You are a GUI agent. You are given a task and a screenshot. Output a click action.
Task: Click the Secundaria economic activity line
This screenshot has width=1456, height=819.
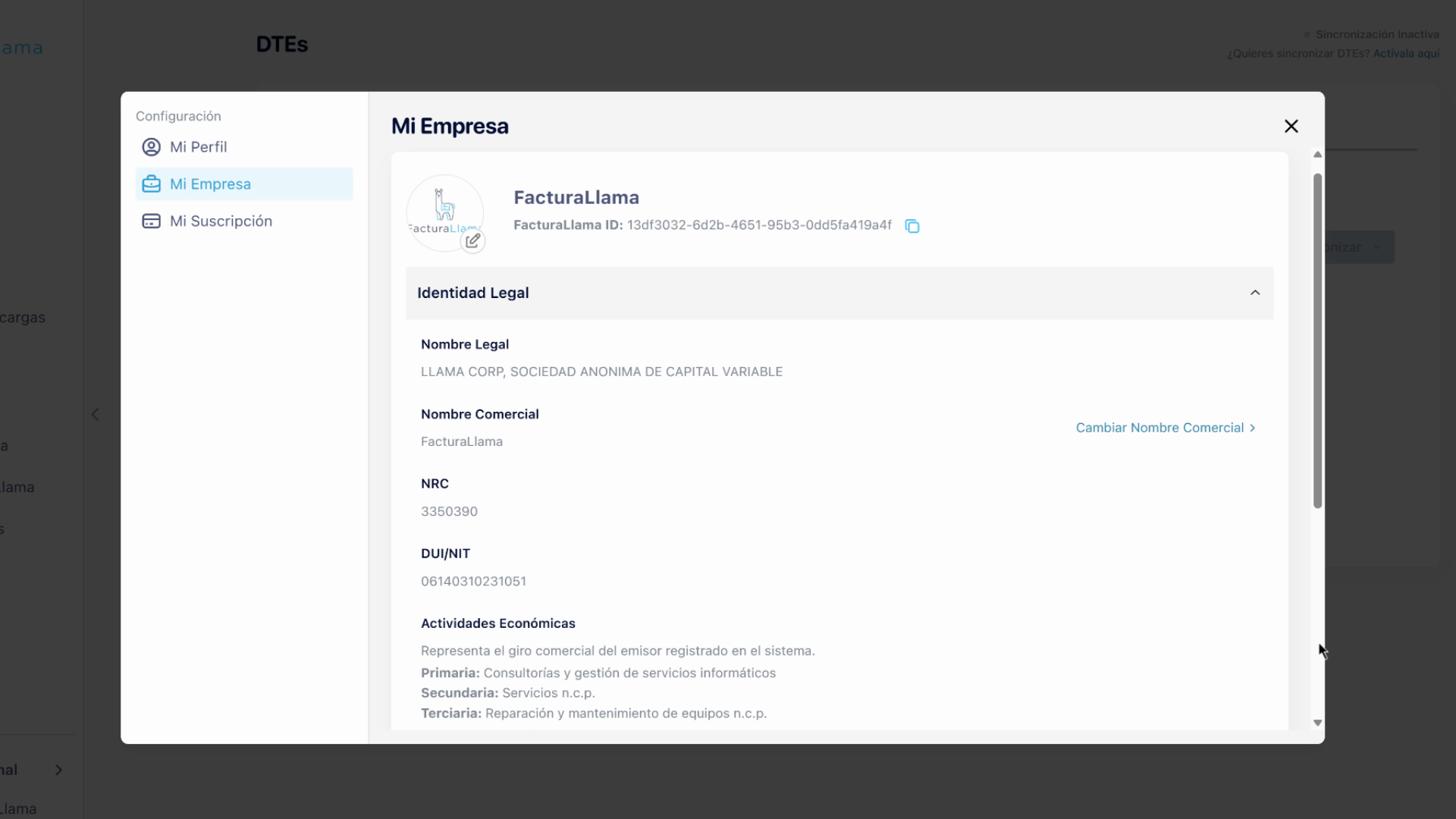(x=508, y=693)
